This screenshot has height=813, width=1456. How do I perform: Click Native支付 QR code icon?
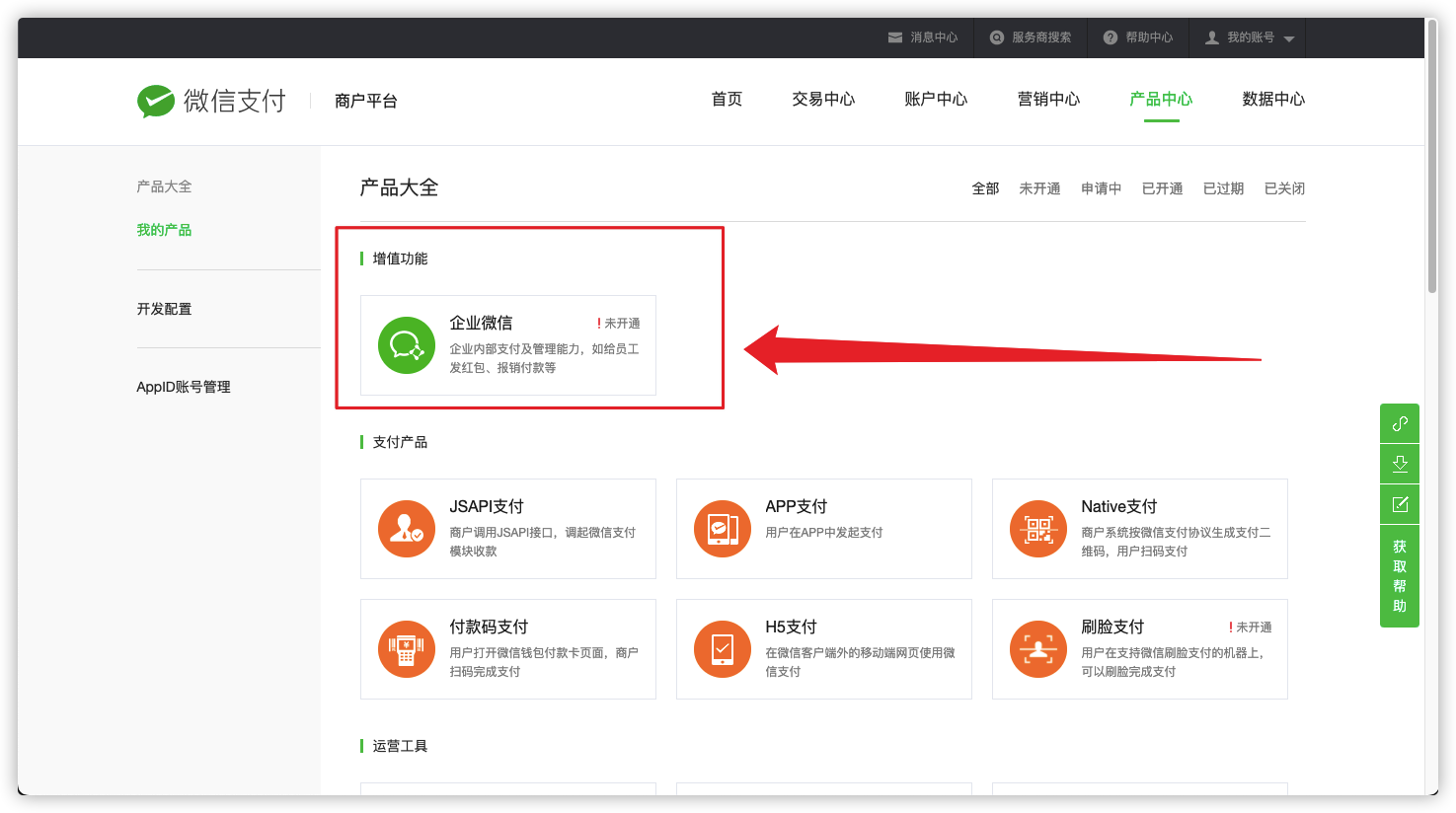click(1038, 529)
